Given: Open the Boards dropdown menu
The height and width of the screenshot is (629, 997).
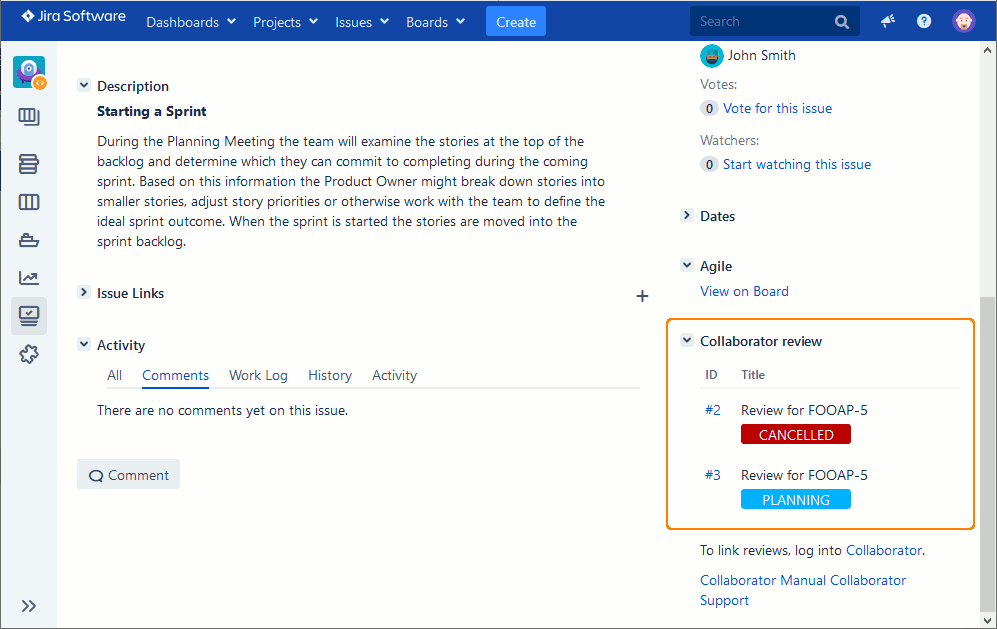Looking at the screenshot, I should [x=435, y=22].
